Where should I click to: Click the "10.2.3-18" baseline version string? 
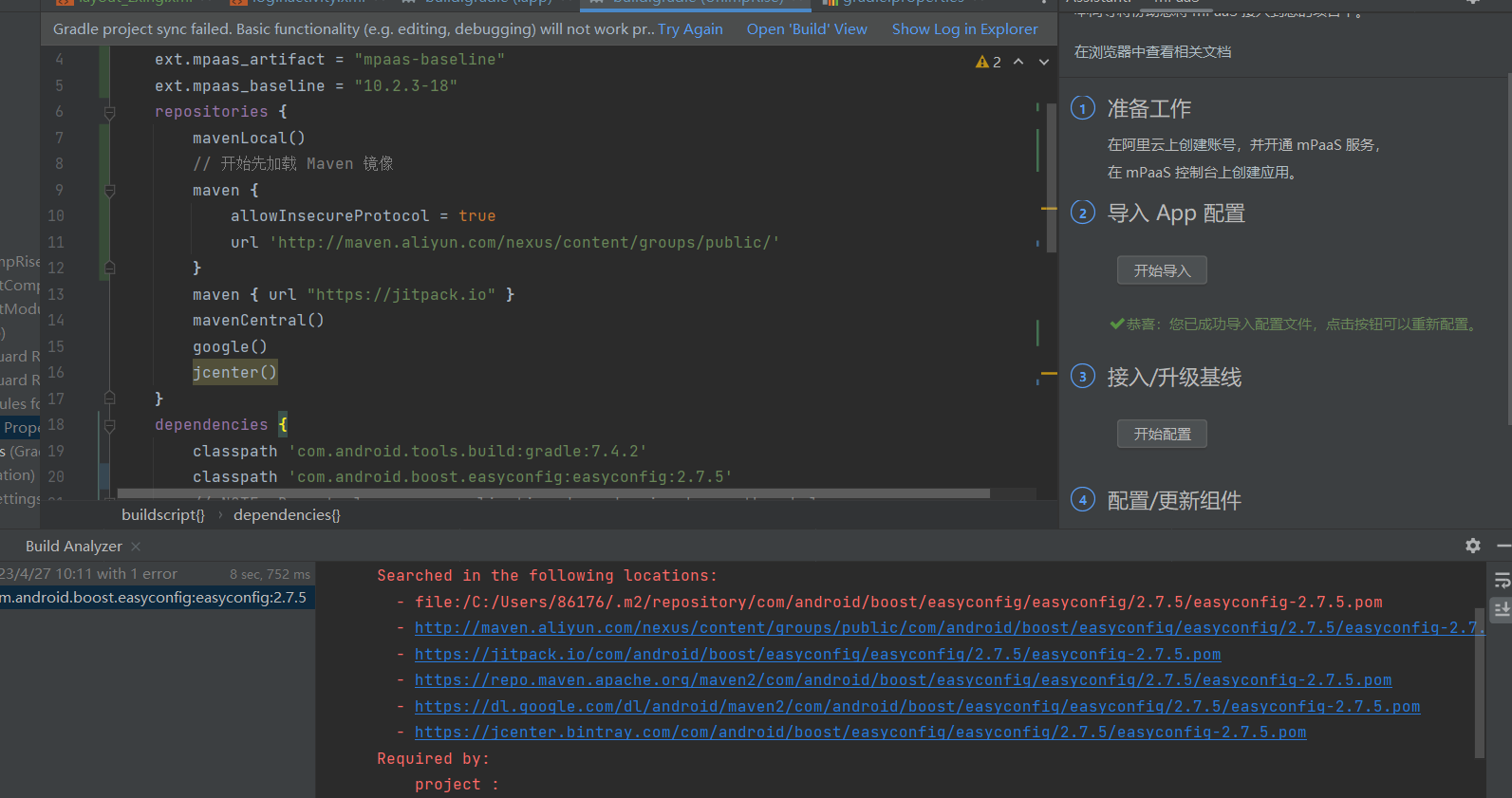point(405,86)
